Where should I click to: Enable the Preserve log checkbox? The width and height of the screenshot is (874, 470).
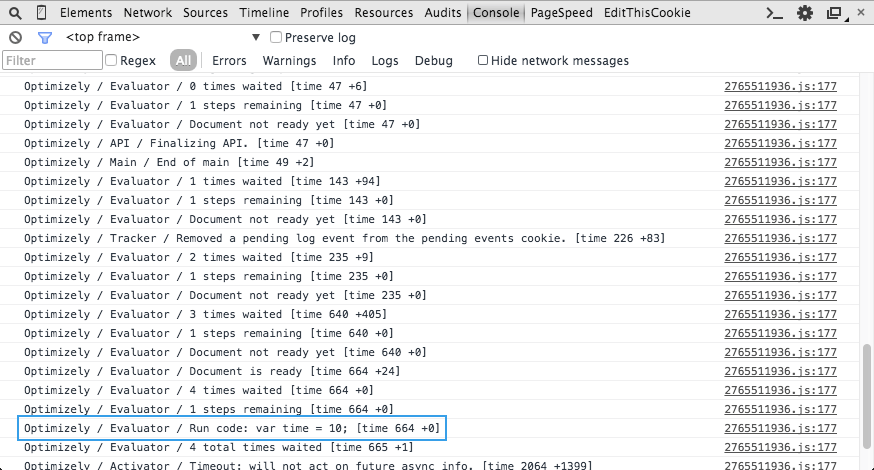point(276,38)
